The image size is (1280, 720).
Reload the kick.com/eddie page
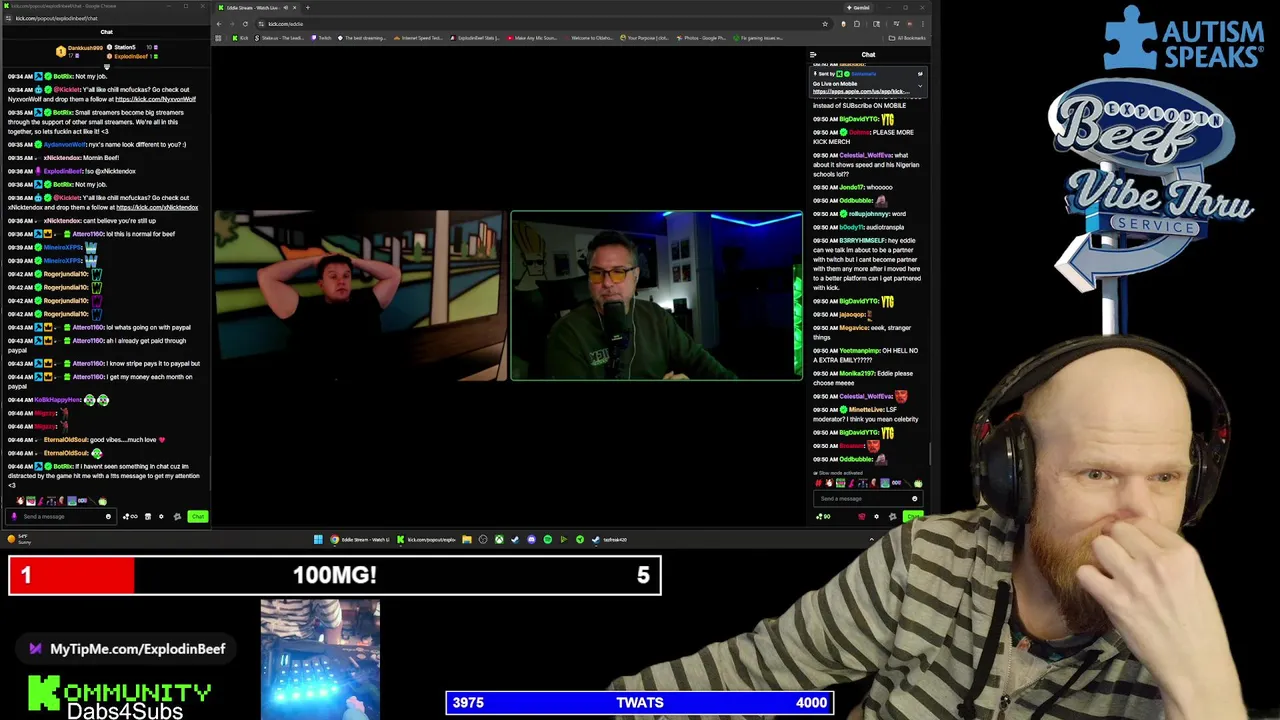pyautogui.click(x=245, y=24)
